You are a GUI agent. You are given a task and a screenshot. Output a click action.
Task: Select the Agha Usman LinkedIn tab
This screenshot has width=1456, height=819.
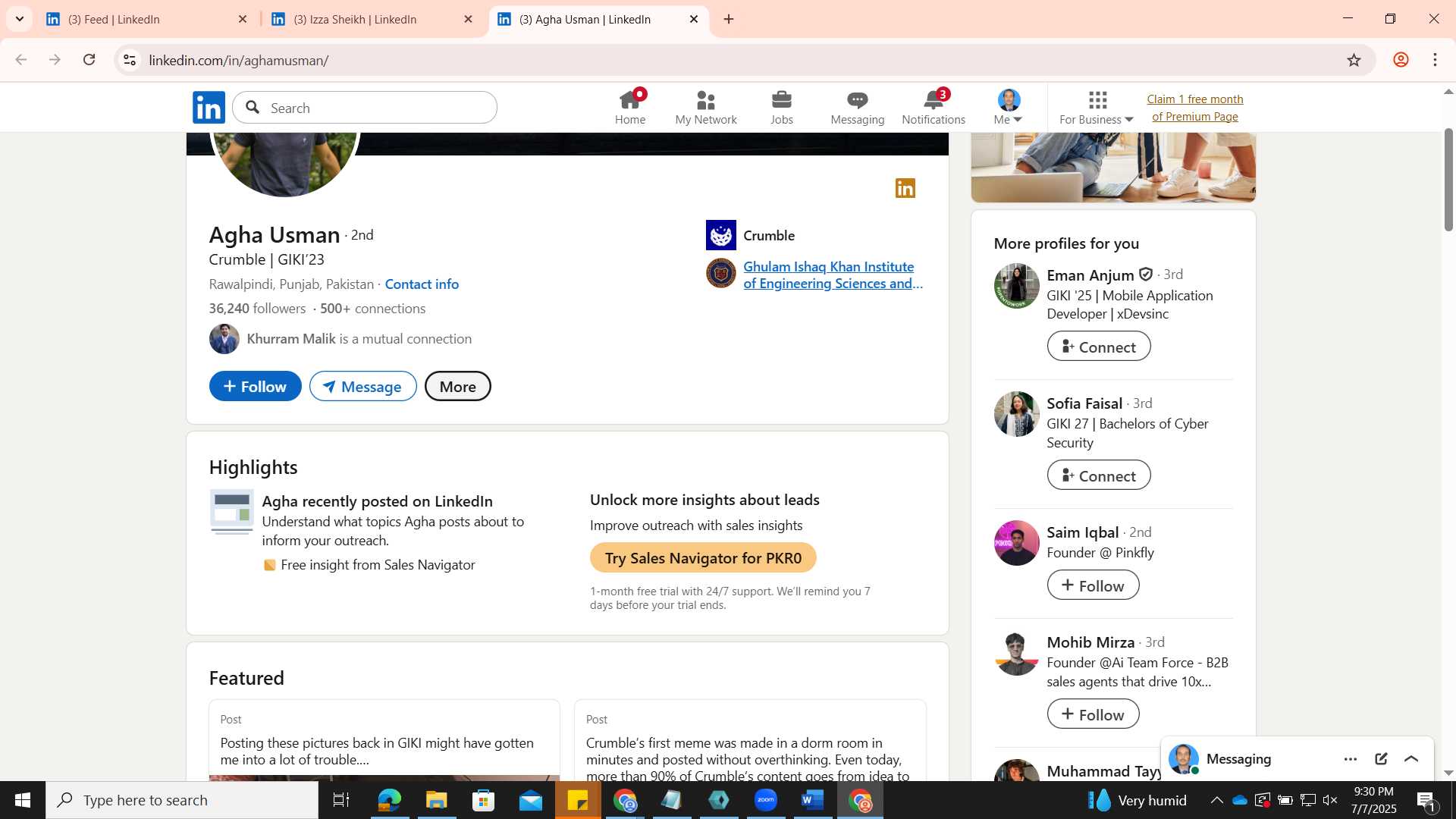pos(598,19)
